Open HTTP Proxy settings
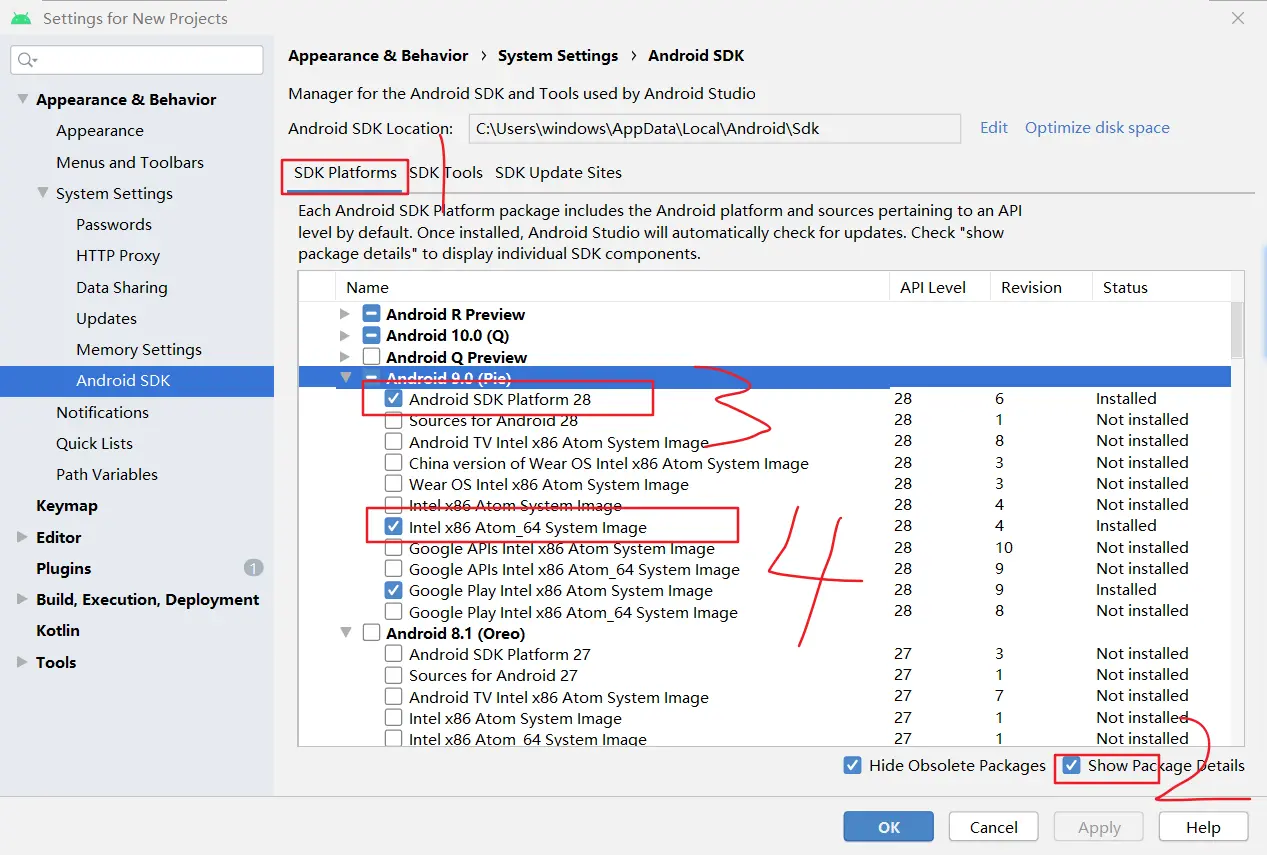Screen dimensions: 1267x855 point(118,256)
